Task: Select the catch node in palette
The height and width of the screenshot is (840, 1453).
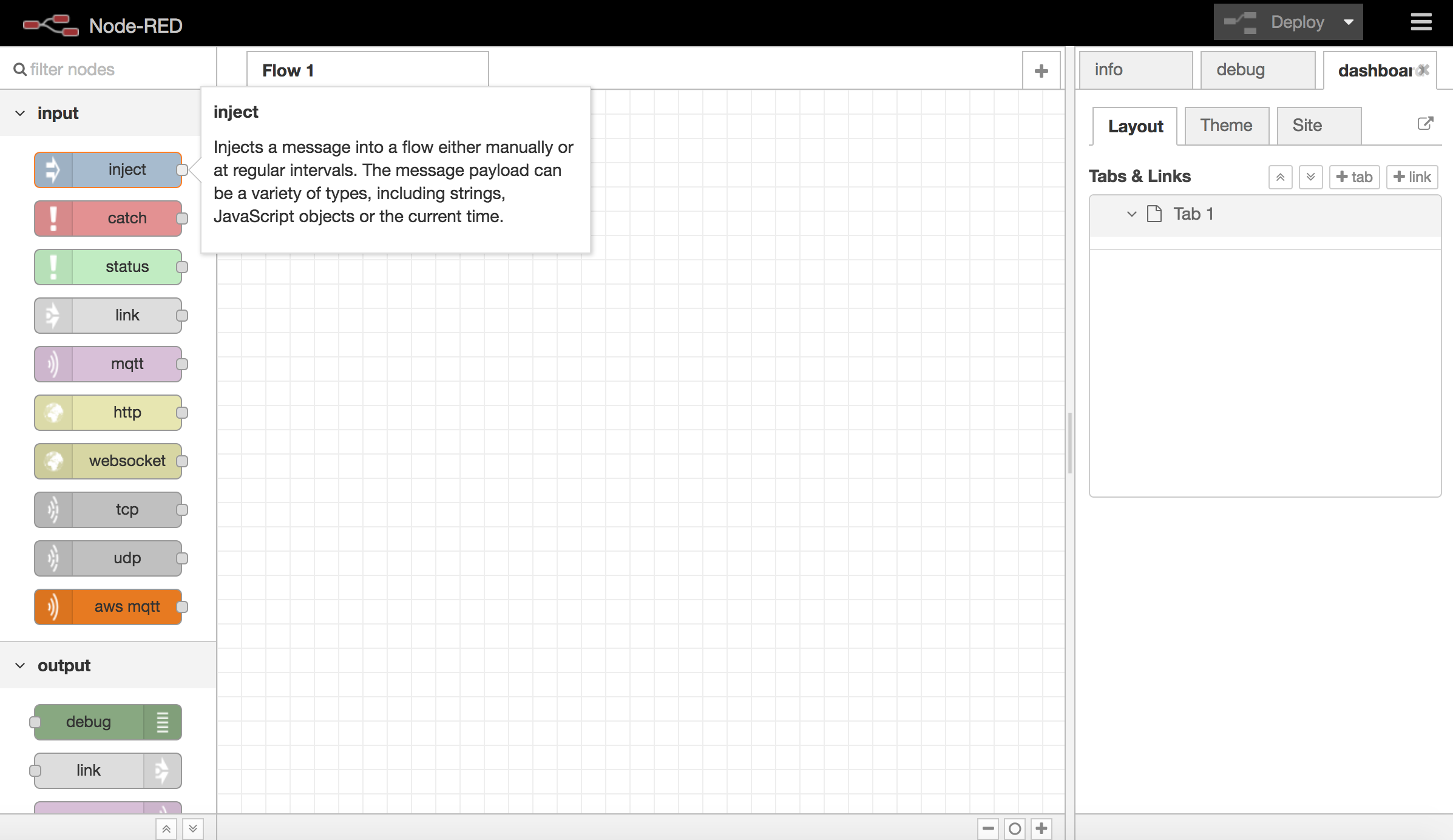Action: [x=108, y=218]
